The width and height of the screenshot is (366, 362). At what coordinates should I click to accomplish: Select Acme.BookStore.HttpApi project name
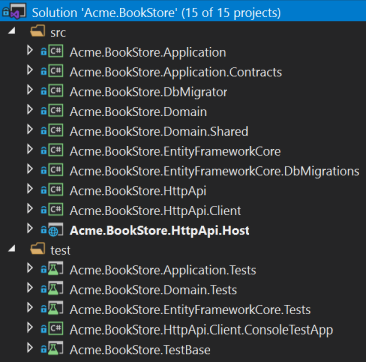click(138, 191)
